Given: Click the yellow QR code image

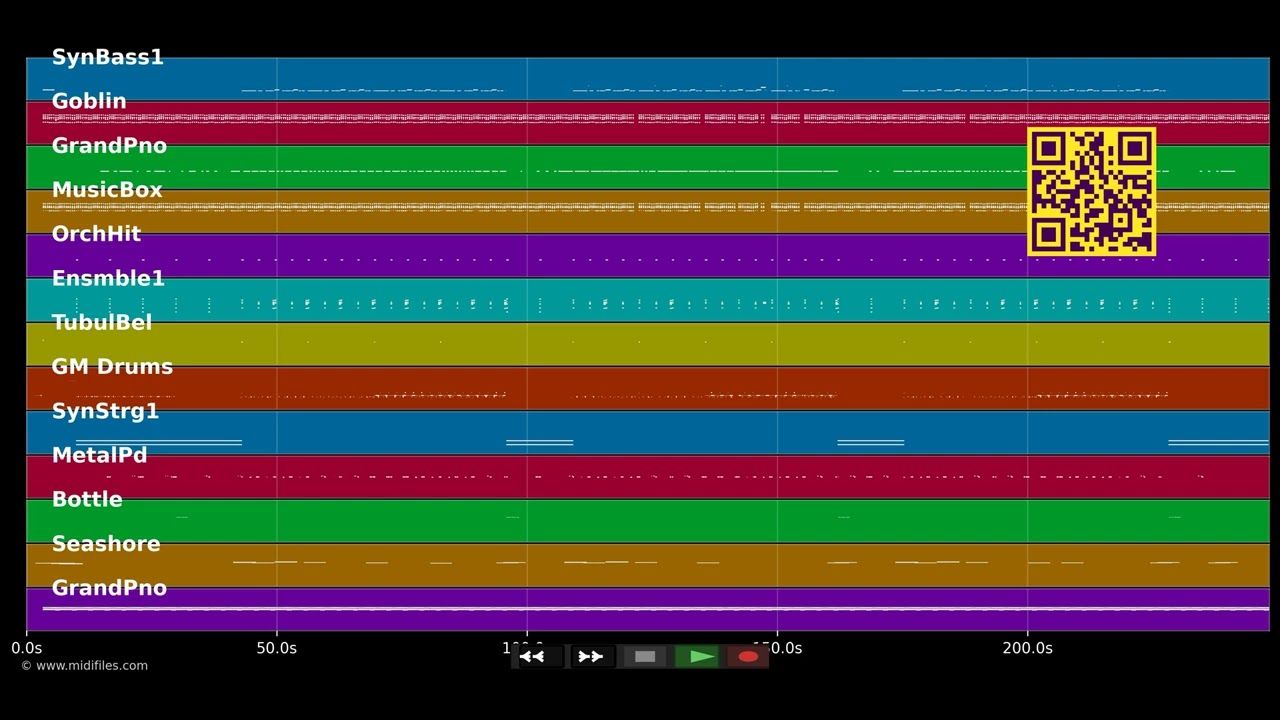Looking at the screenshot, I should pyautogui.click(x=1092, y=191).
